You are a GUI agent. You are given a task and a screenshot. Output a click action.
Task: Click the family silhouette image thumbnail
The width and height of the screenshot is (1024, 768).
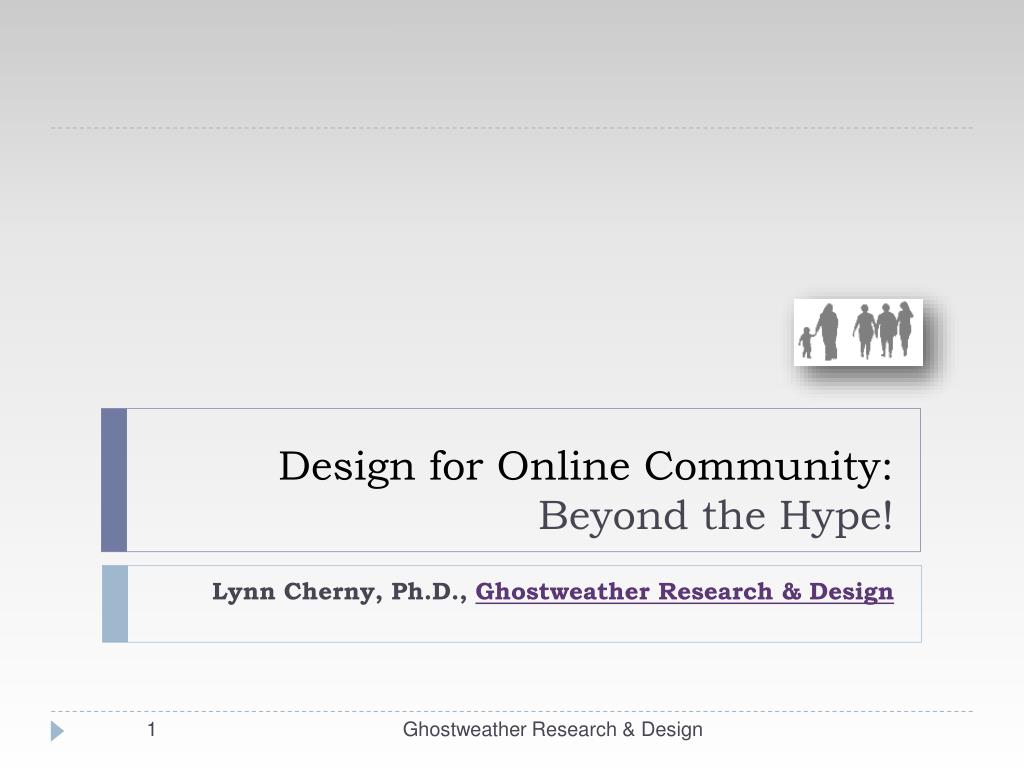(x=858, y=332)
